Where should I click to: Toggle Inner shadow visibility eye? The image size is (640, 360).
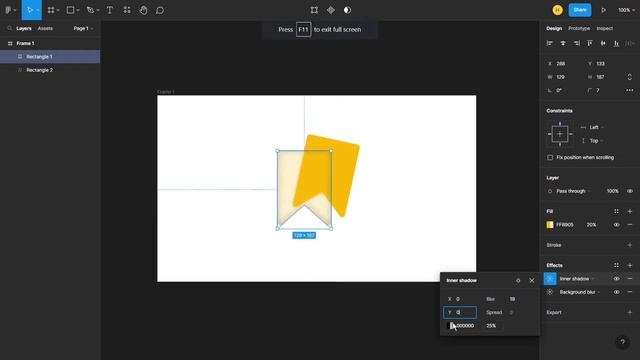(x=616, y=279)
